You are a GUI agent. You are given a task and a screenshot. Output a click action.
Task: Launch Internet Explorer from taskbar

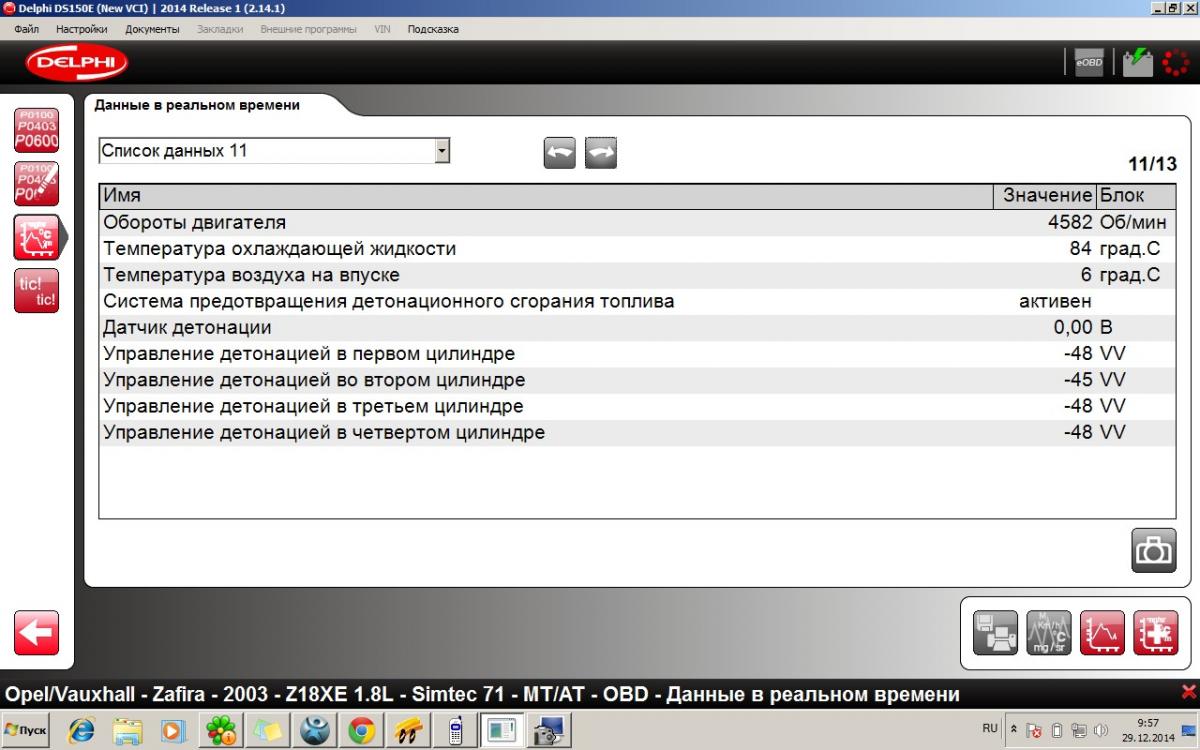(81, 731)
